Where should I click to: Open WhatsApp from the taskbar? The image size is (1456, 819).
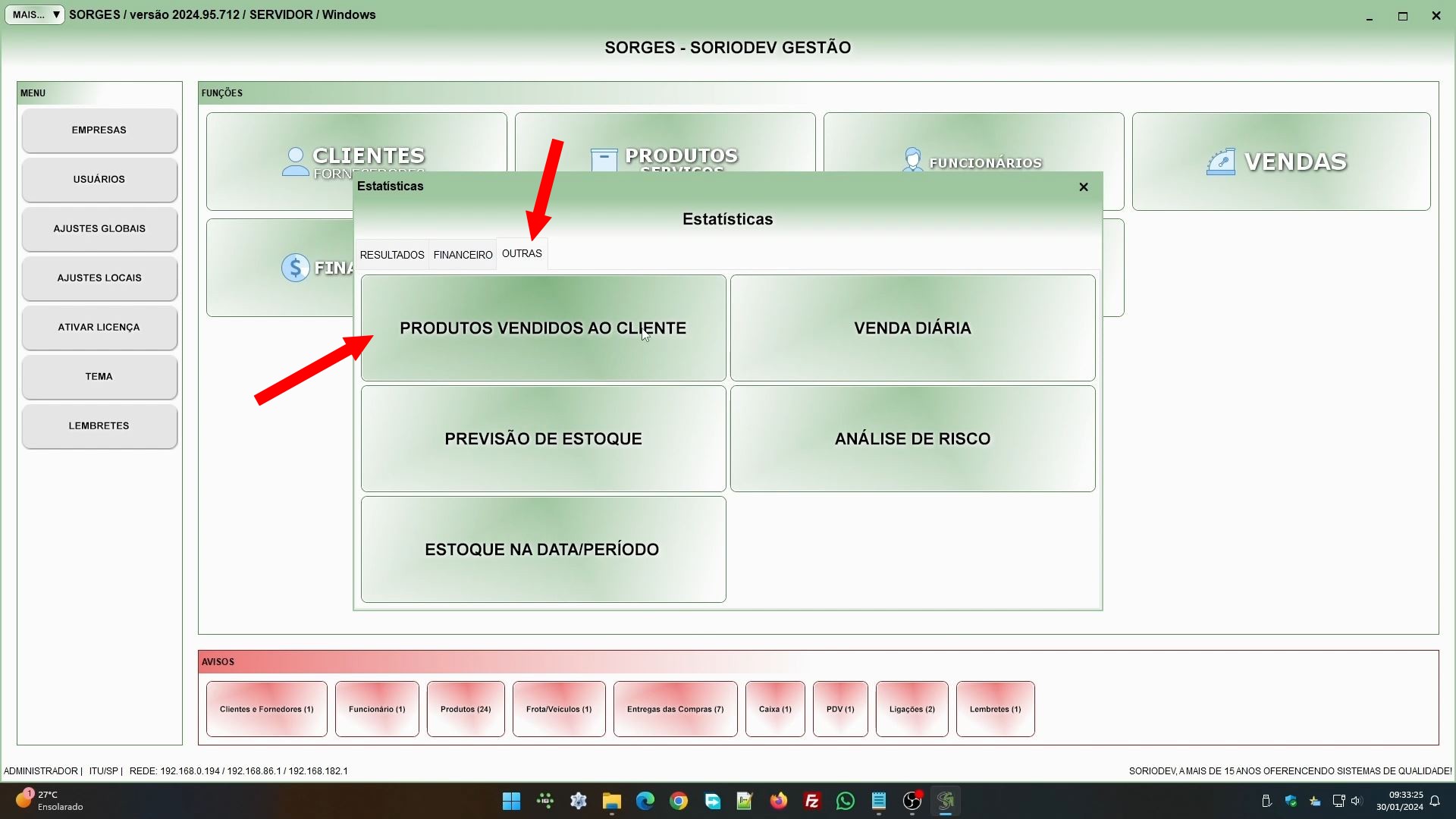click(845, 801)
